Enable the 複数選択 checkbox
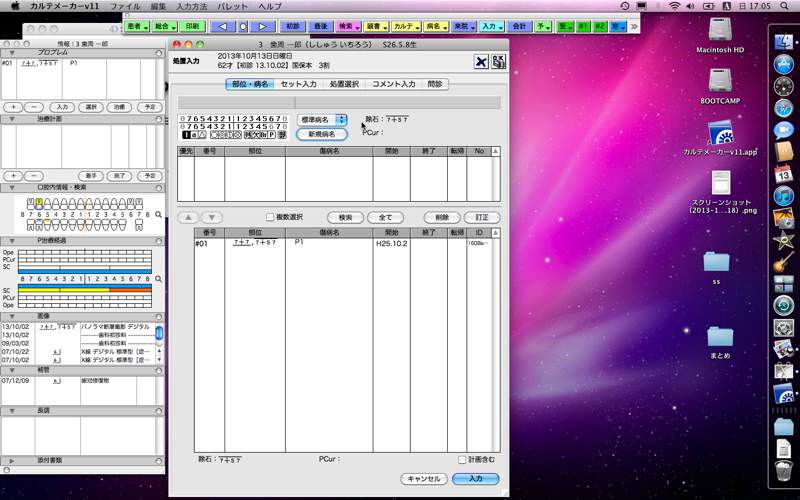The width and height of the screenshot is (800, 500). coord(270,217)
